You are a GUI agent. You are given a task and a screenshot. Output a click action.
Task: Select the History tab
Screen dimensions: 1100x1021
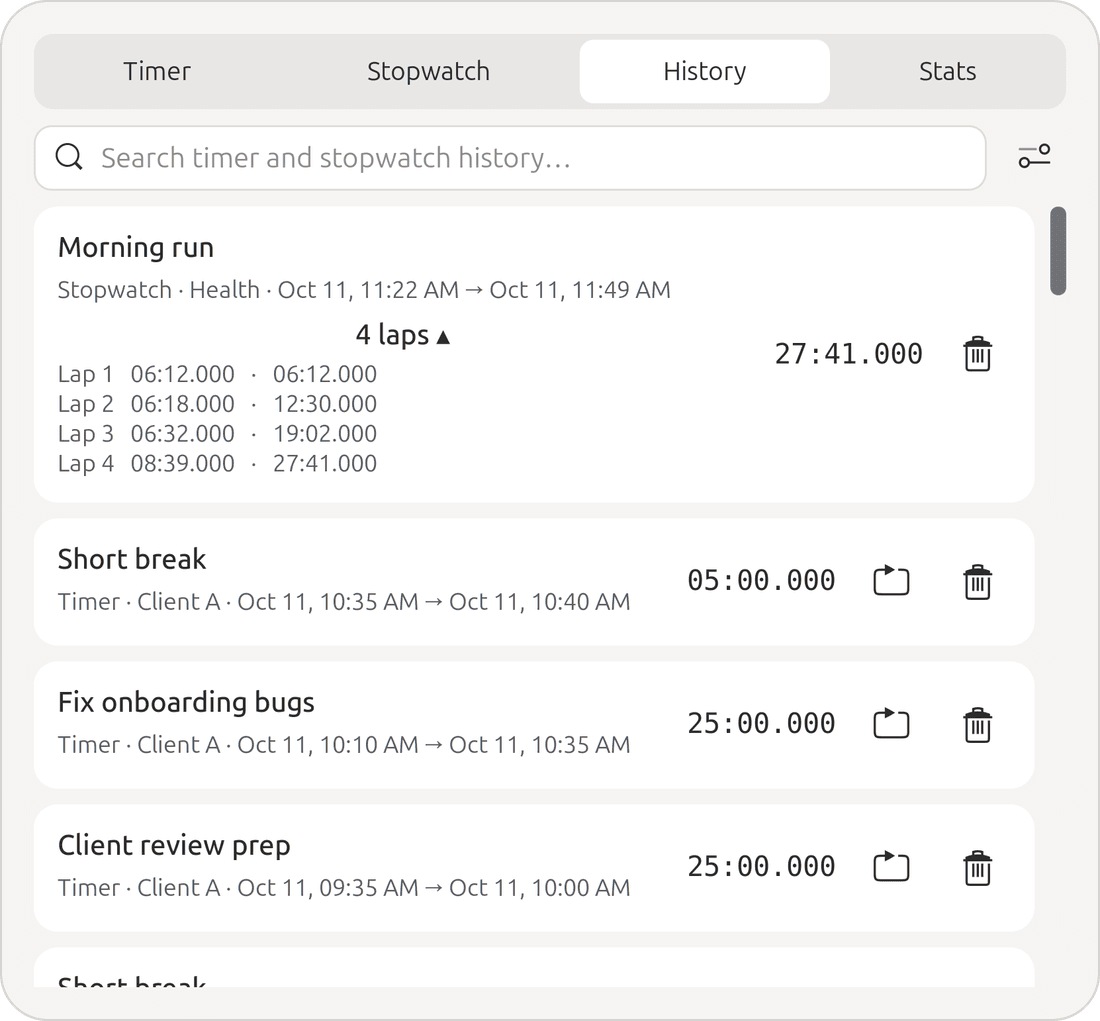(x=704, y=72)
